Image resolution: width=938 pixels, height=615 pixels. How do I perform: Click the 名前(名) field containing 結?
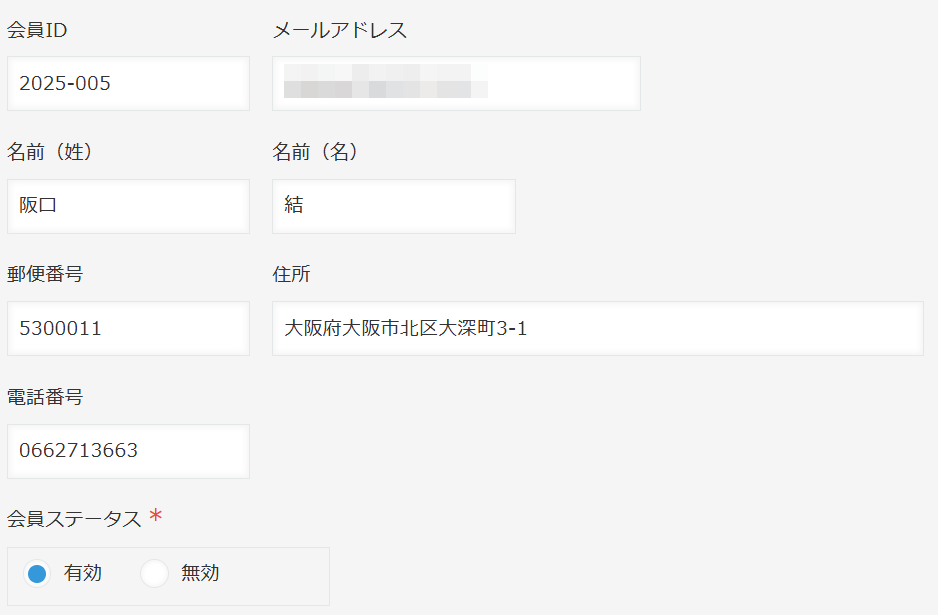click(394, 206)
